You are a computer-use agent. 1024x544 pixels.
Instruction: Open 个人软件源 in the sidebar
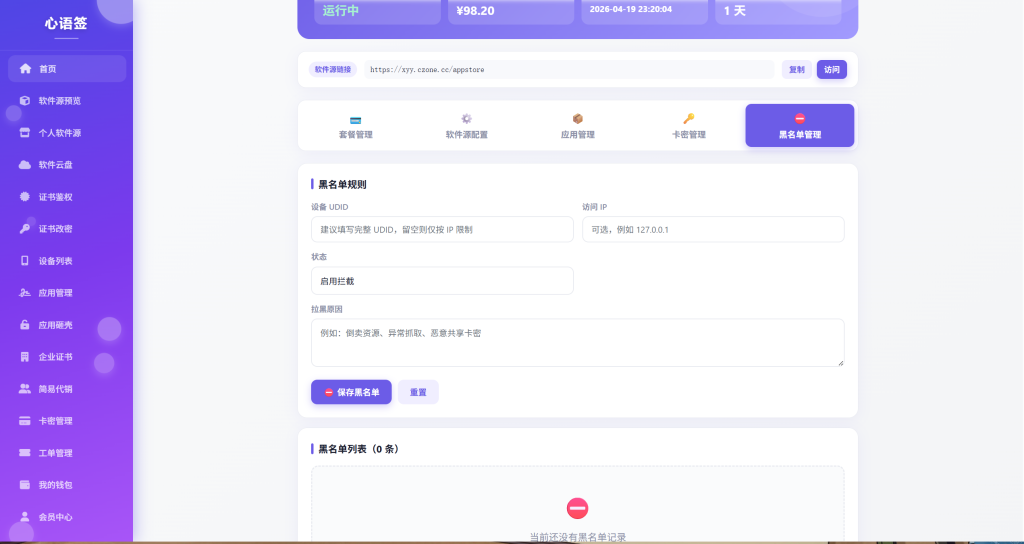coord(67,133)
